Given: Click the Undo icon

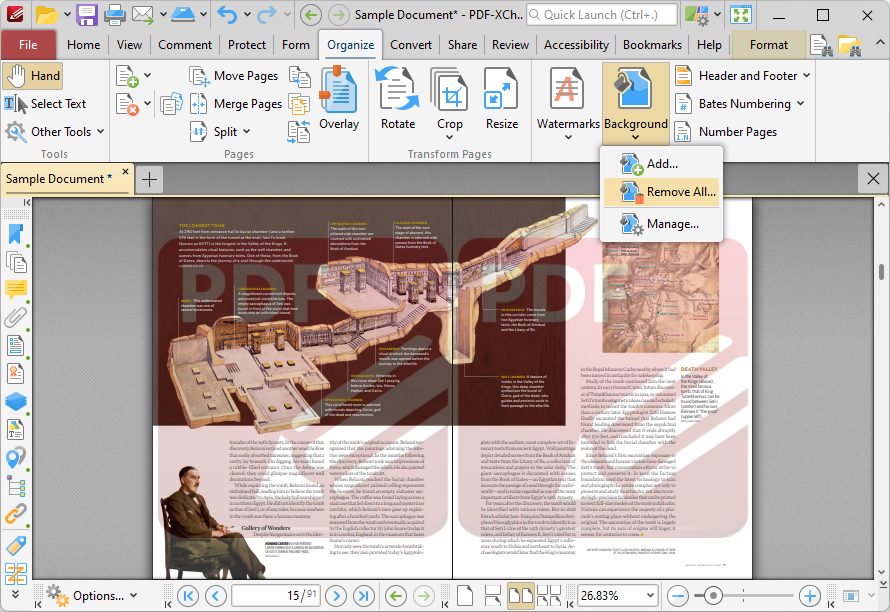Looking at the screenshot, I should click(227, 15).
